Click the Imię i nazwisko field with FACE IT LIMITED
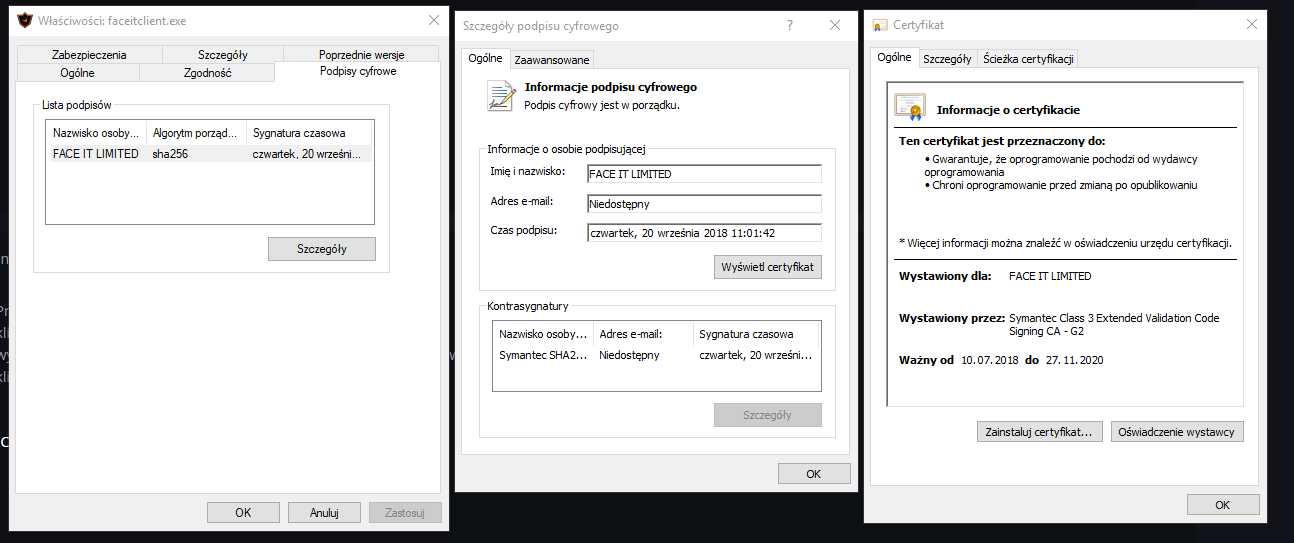Viewport: 1294px width, 543px height. point(704,174)
